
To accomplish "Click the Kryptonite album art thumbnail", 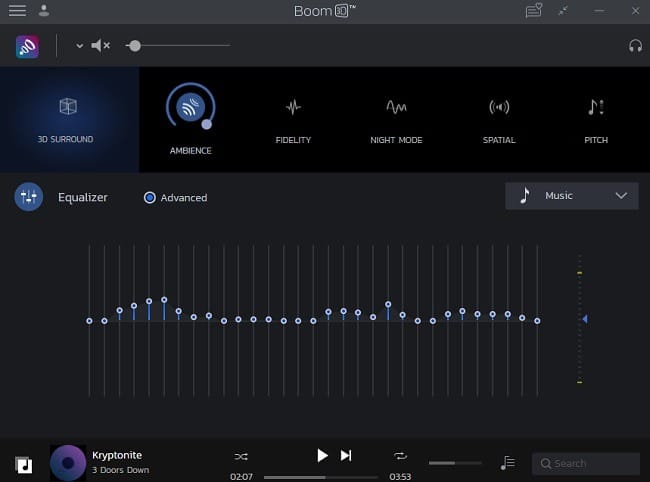I will pos(68,463).
